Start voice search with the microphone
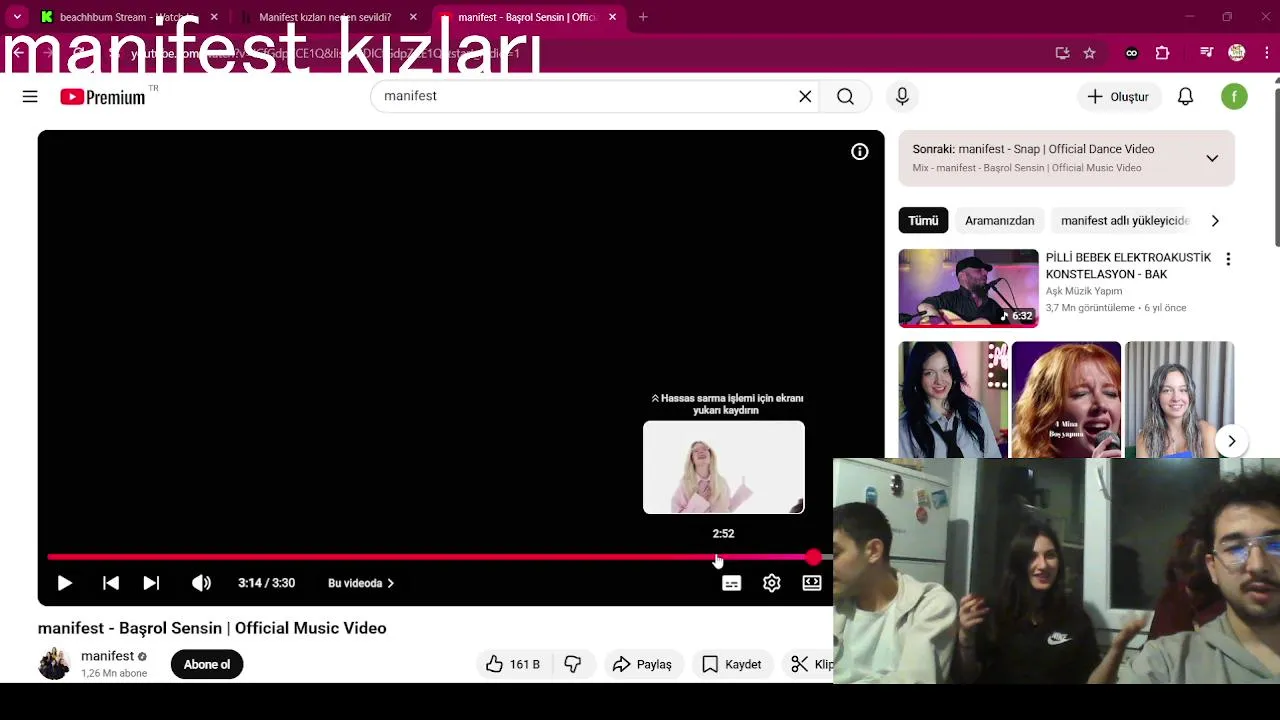1280x720 pixels. coord(902,96)
